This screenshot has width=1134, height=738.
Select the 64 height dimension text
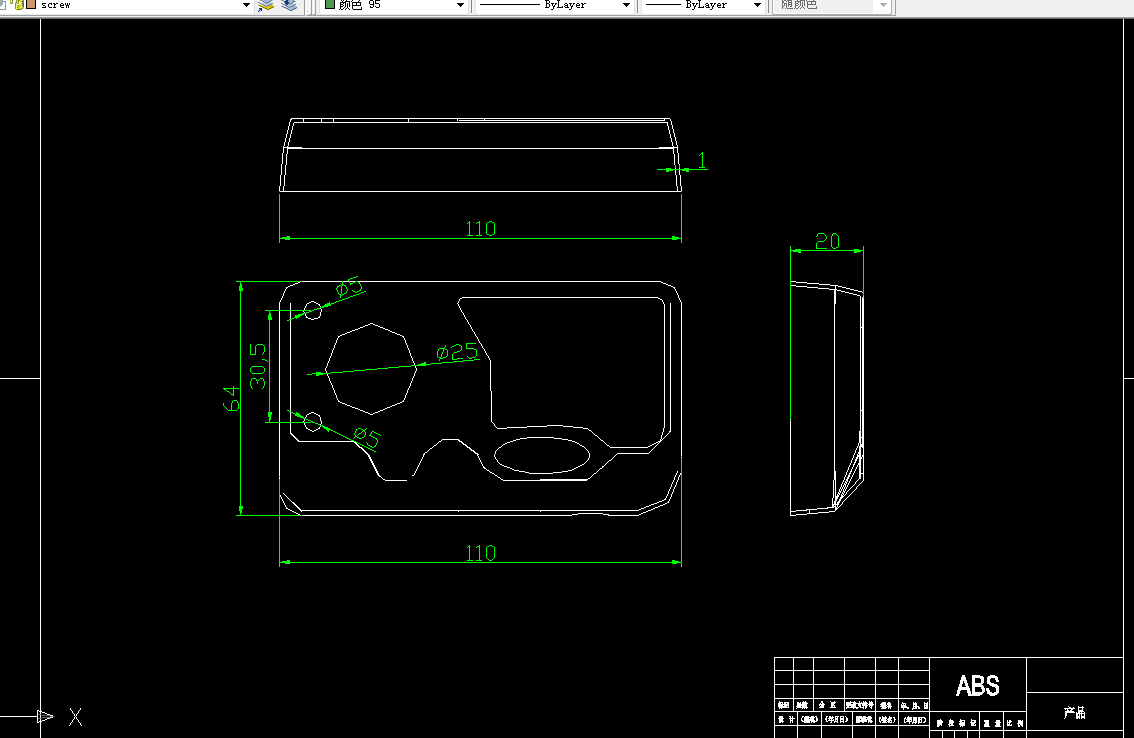click(x=231, y=398)
